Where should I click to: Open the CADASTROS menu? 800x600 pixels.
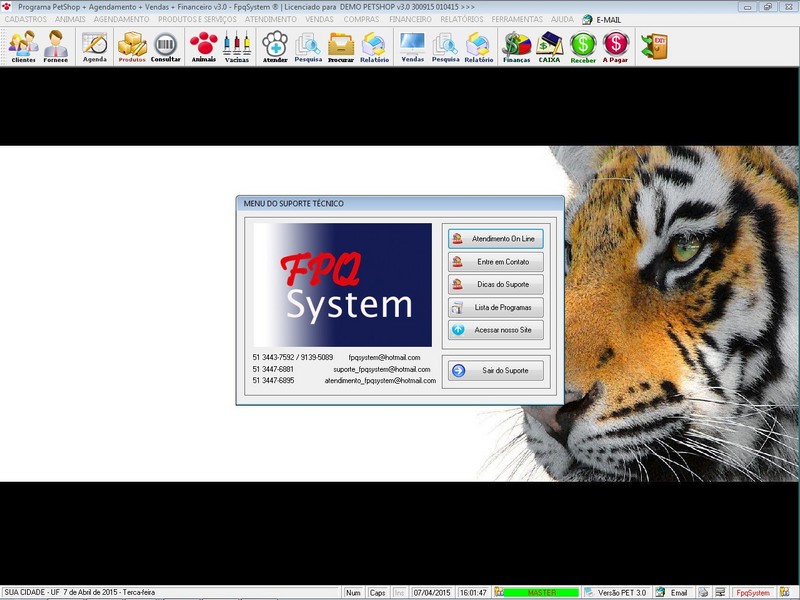tap(26, 19)
